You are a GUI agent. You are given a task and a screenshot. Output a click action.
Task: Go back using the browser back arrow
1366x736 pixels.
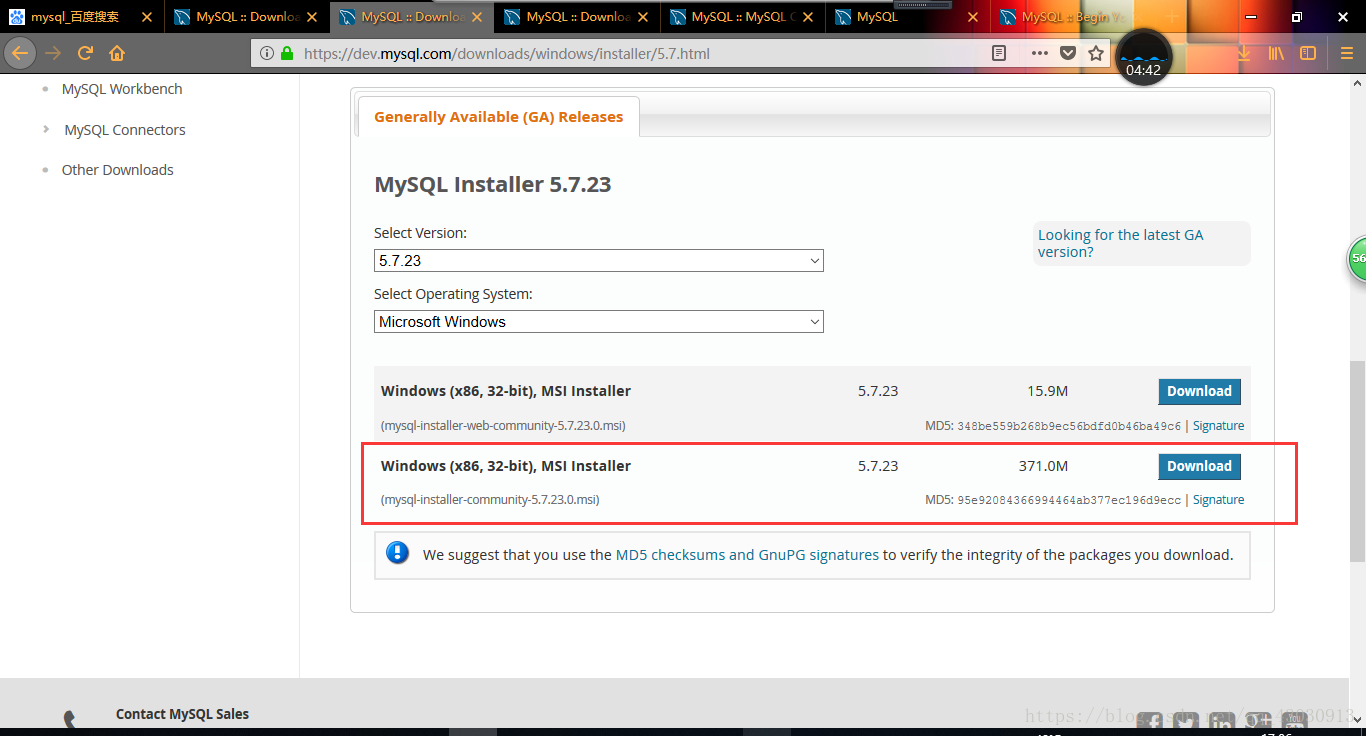click(x=20, y=53)
